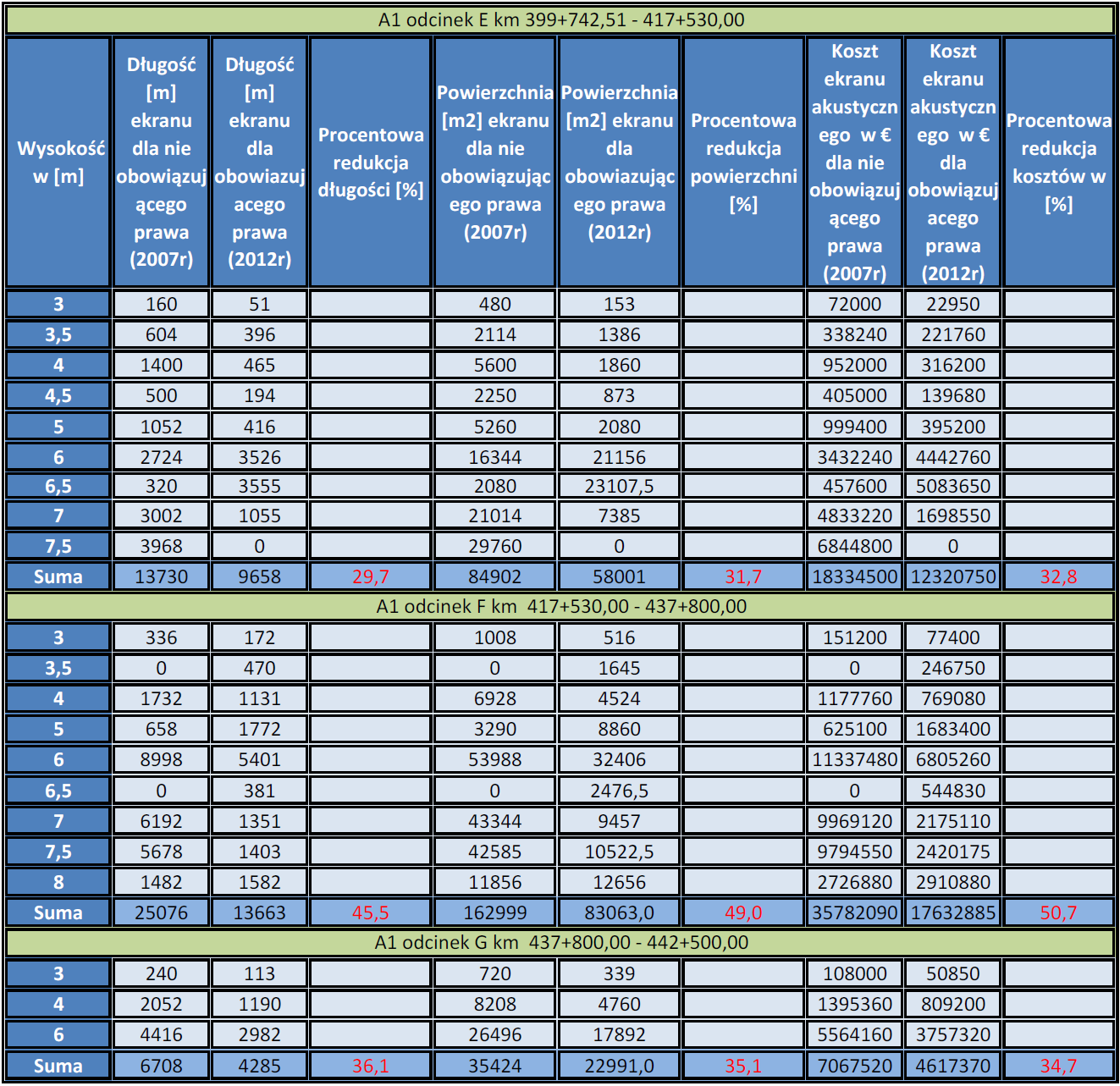Click the section title 'A1 odcinek E km 399+742,51 - 417+530,00'
The height and width of the screenshot is (1086, 1120).
coord(560,19)
